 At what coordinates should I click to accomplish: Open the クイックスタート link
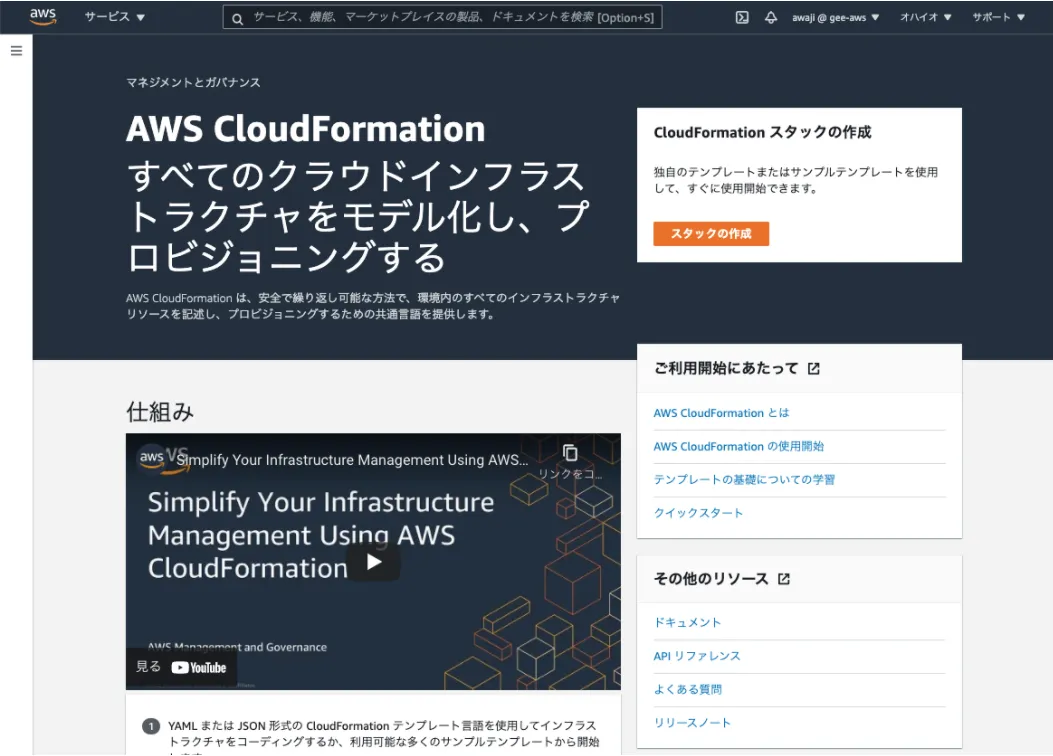pos(698,513)
